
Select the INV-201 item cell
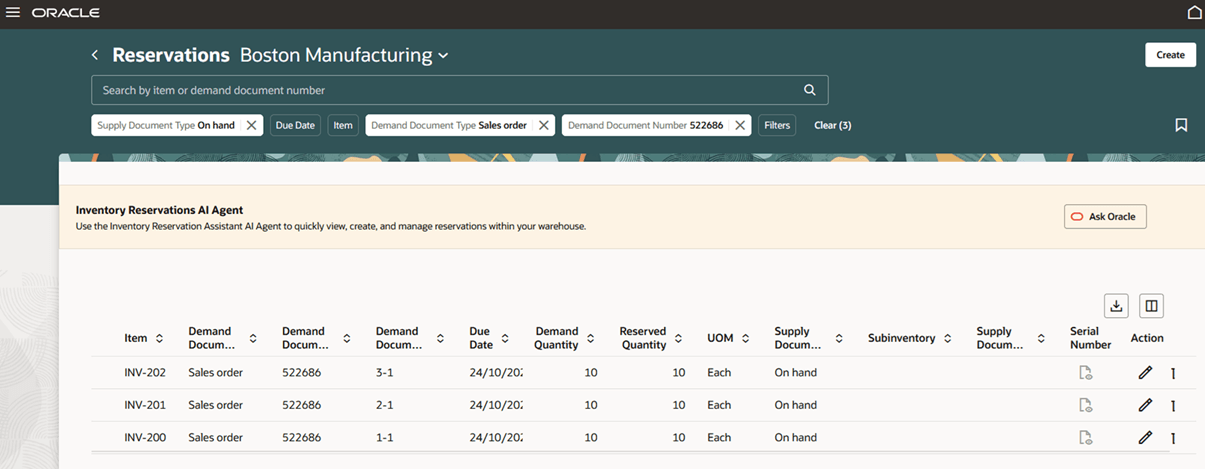click(145, 405)
